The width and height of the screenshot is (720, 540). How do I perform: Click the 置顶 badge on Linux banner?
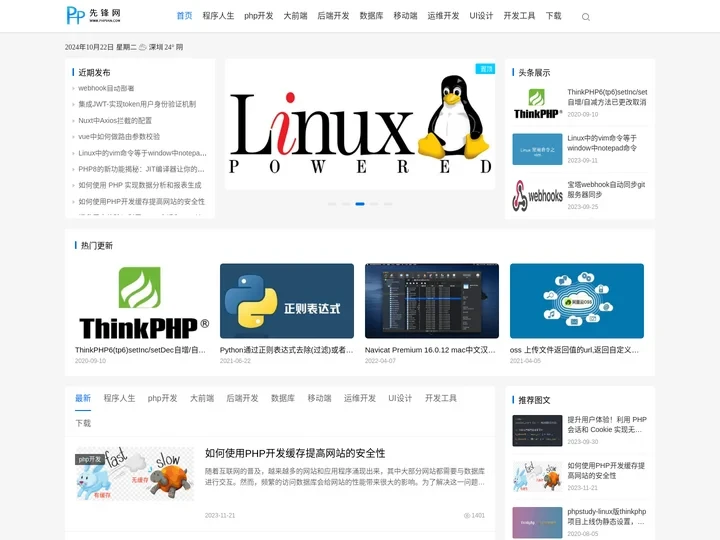click(485, 69)
